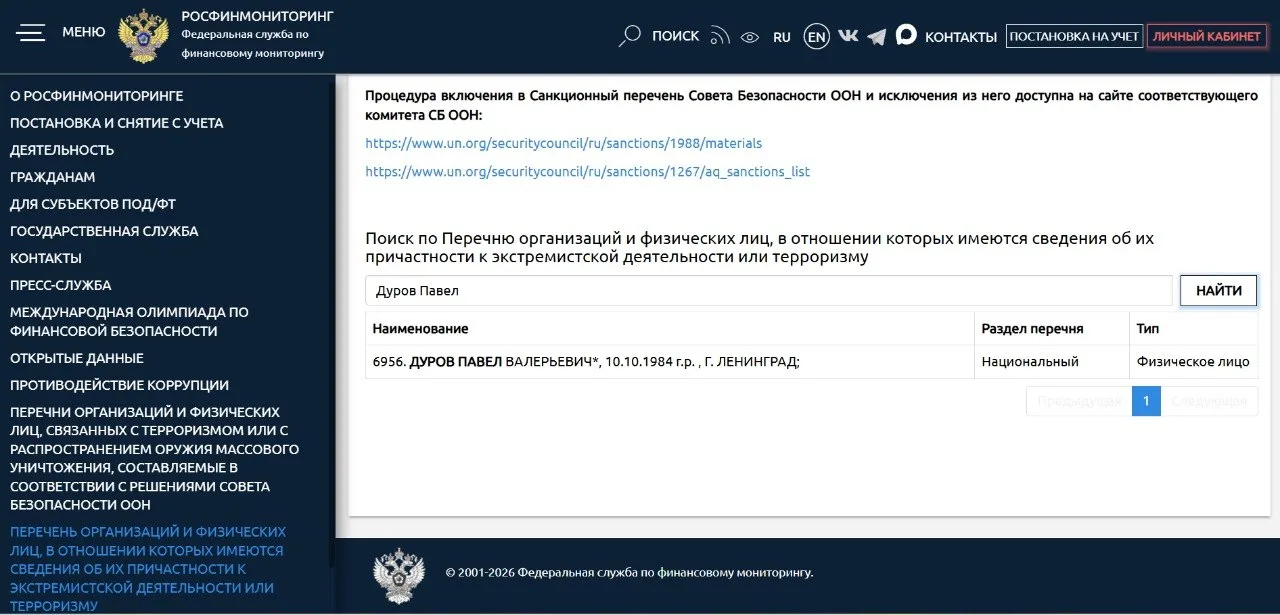Open ОТКРЫТЫЕ ДАННЫЕ in sidebar
The width and height of the screenshot is (1280, 615).
click(77, 358)
